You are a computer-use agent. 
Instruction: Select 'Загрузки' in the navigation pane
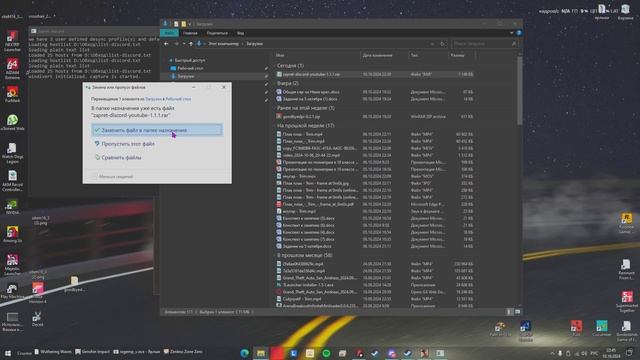186,76
